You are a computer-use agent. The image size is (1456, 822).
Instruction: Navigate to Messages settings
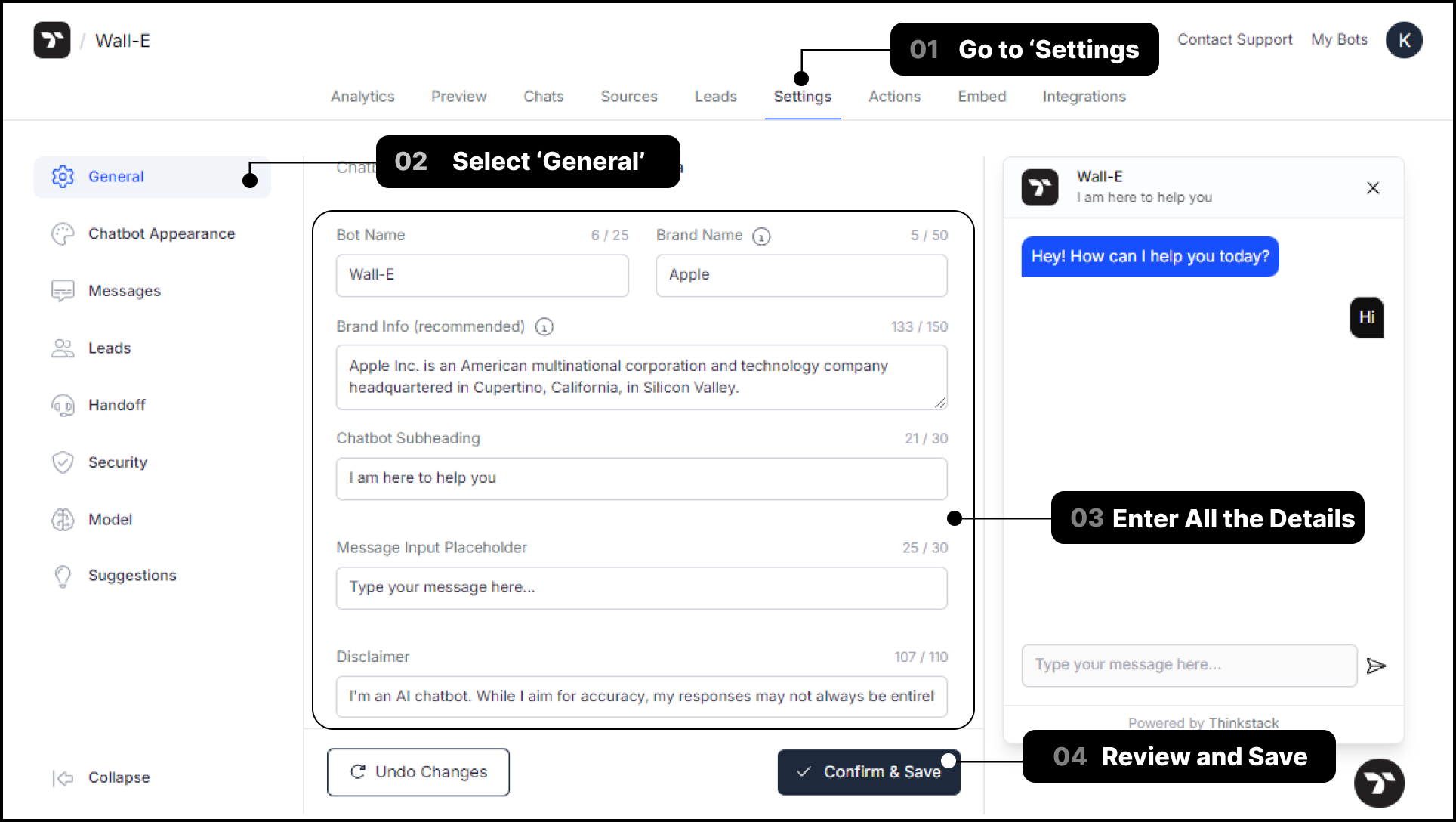123,290
